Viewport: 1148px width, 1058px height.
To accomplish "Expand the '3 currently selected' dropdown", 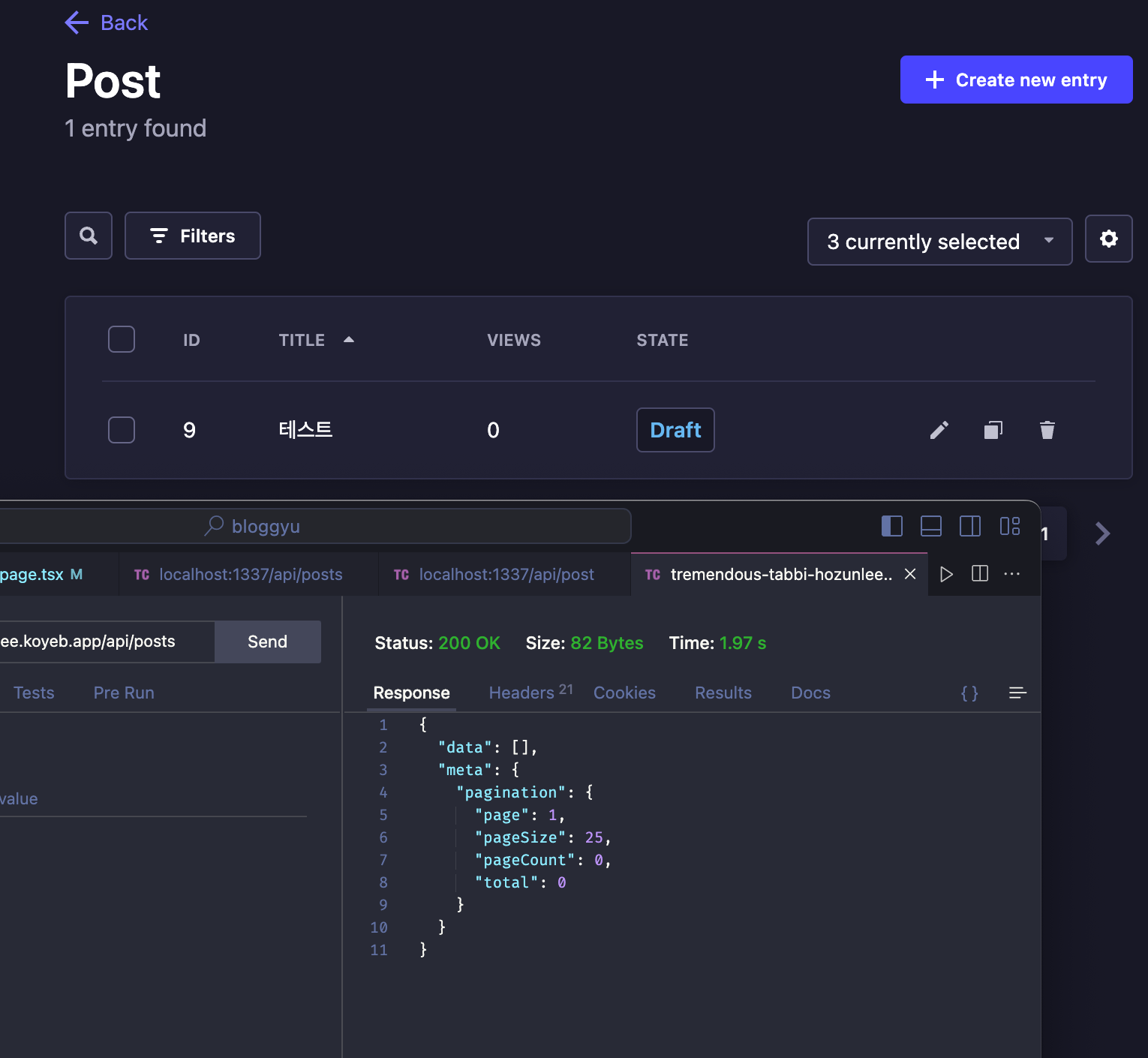I will [939, 242].
